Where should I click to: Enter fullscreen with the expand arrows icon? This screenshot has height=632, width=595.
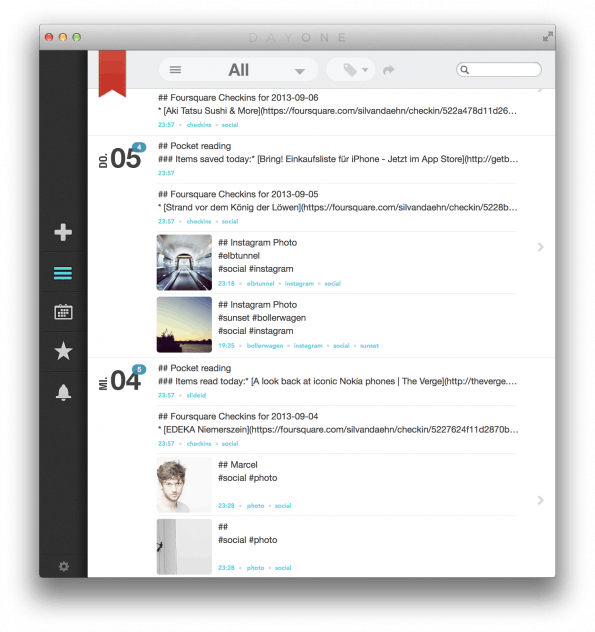tap(547, 37)
